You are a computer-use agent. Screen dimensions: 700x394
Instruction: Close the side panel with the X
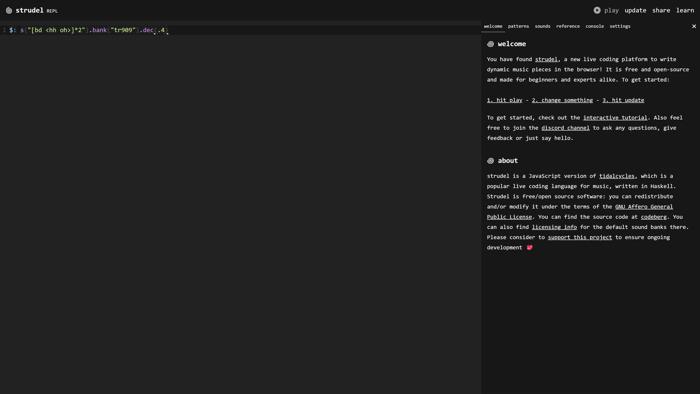coord(694,26)
